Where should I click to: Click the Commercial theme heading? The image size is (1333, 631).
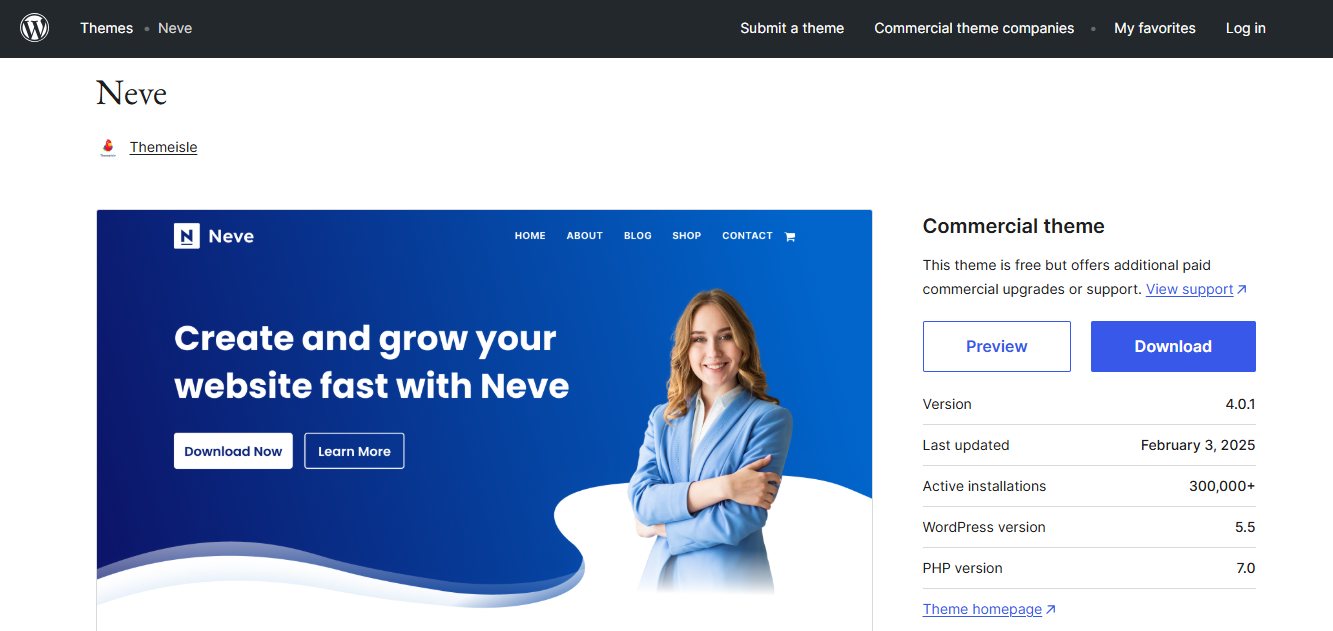1014,226
